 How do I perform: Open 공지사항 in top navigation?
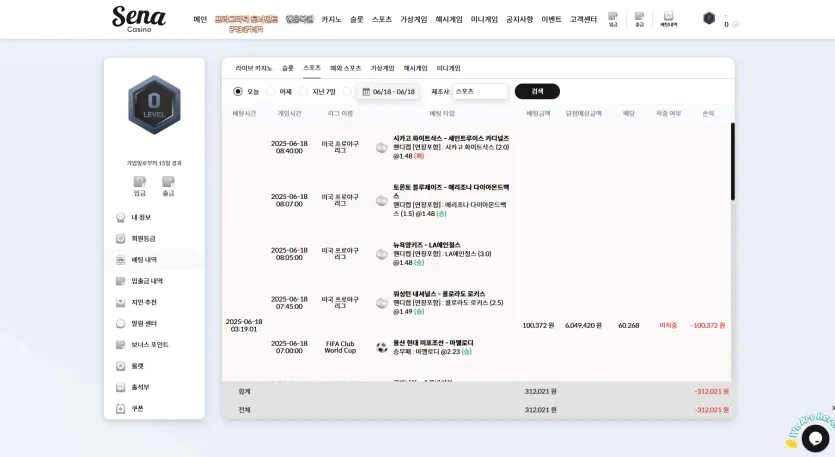coord(519,19)
